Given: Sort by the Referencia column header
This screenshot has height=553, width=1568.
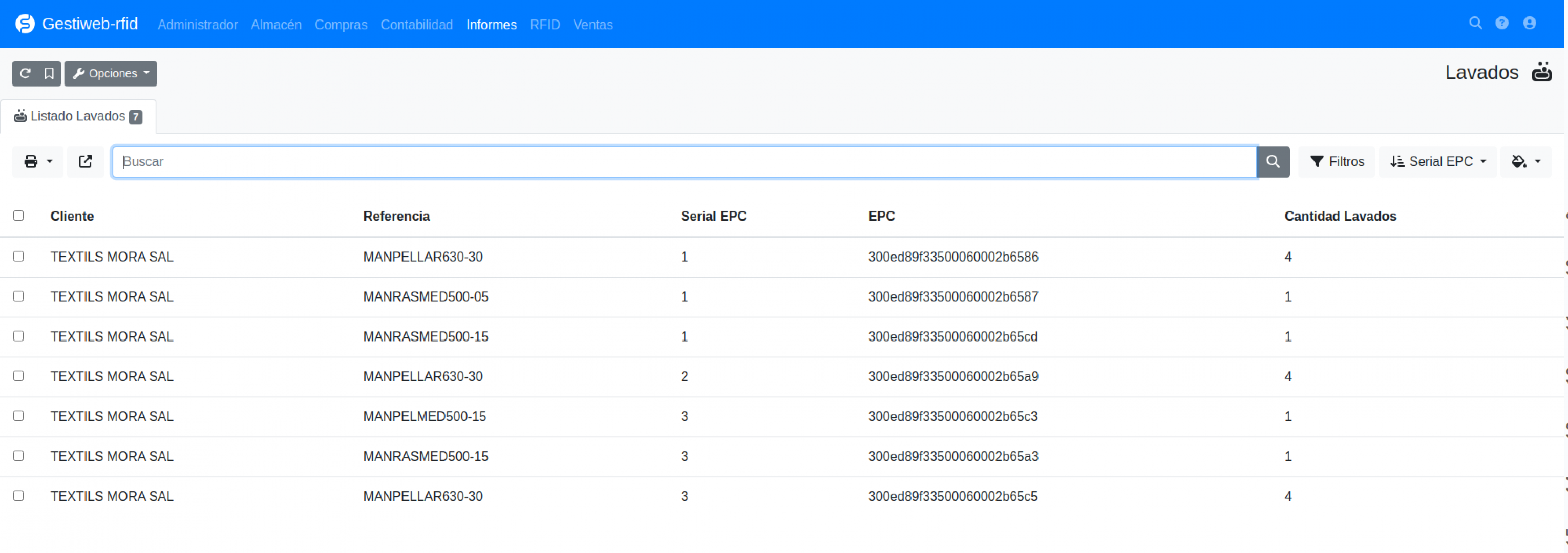Looking at the screenshot, I should [x=396, y=216].
